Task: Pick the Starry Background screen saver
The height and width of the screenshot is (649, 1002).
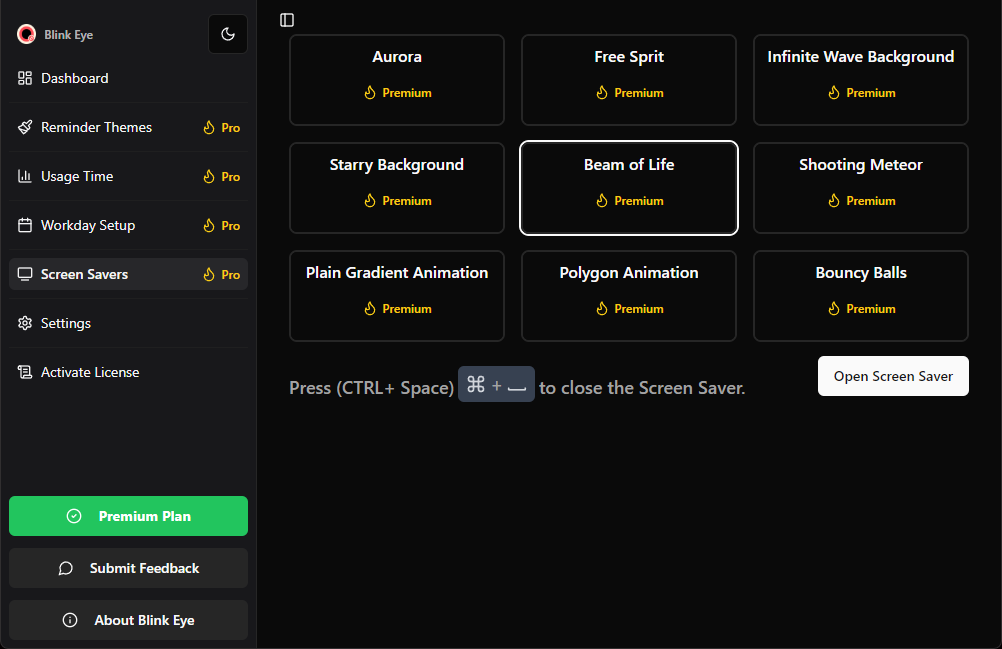Action: 397,188
